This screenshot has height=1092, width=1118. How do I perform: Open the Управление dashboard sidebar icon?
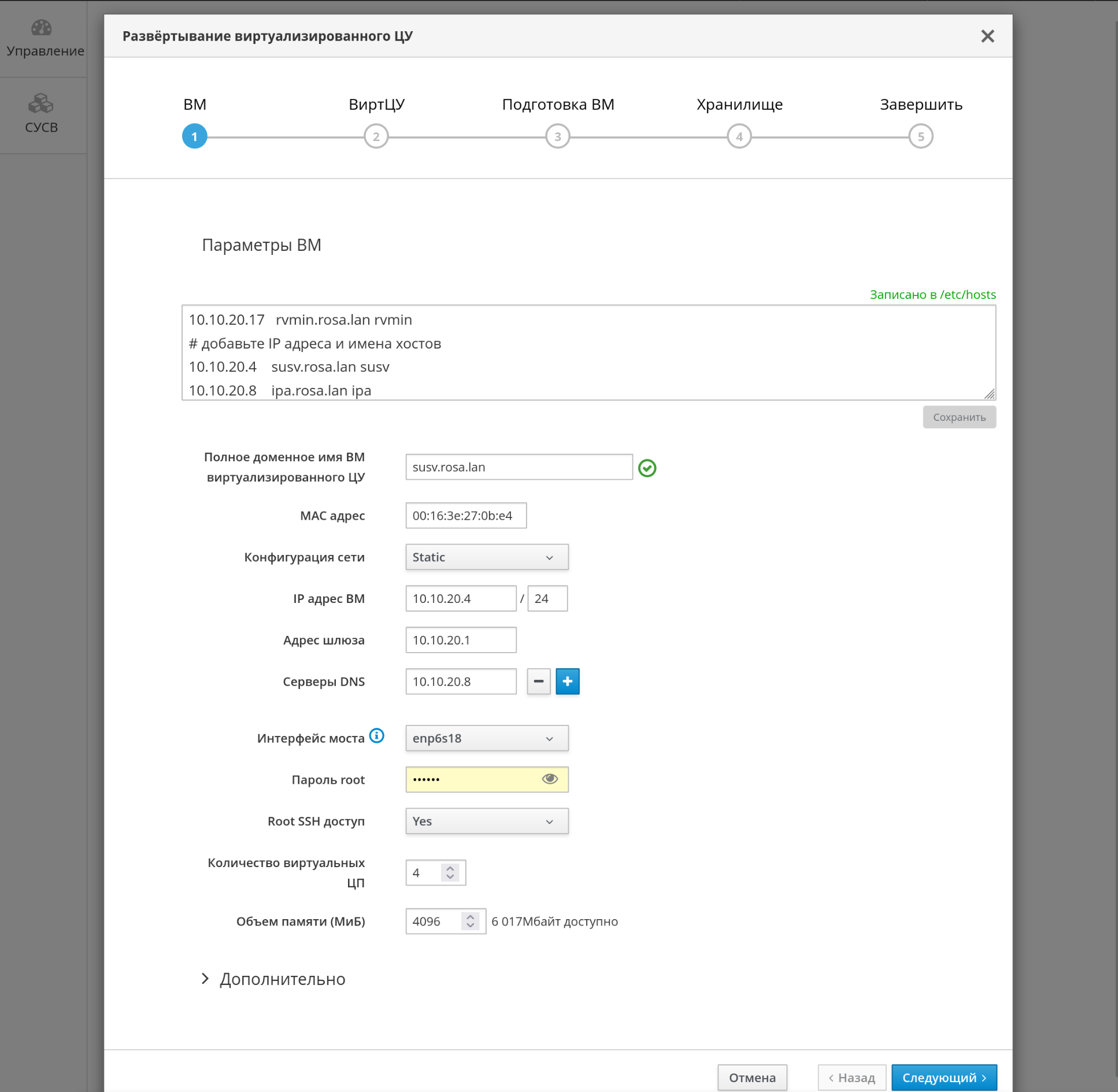(x=42, y=28)
